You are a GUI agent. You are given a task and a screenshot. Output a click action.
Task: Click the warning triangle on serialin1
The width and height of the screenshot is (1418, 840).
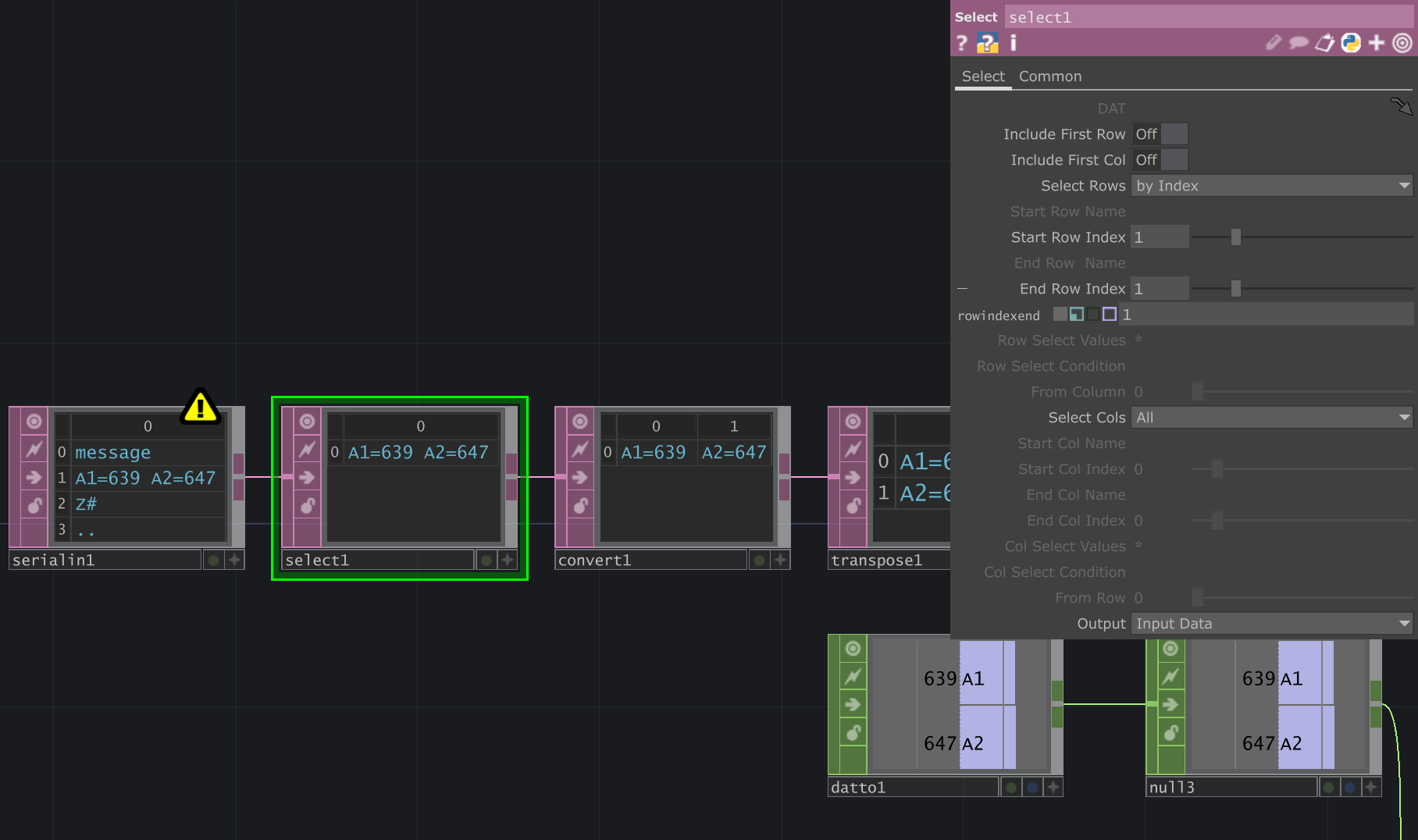(x=201, y=407)
